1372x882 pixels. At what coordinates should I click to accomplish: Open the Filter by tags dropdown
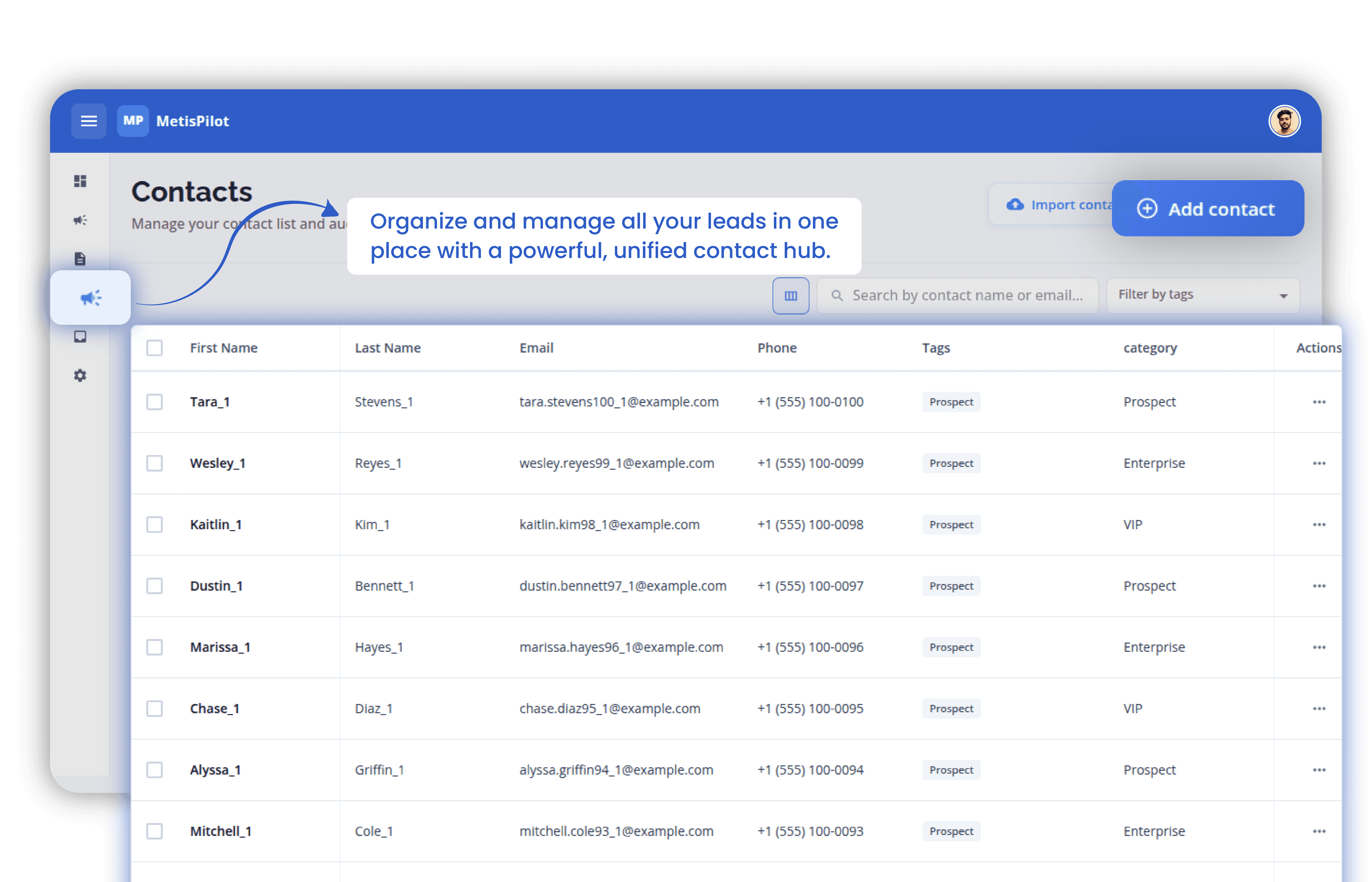1202,295
